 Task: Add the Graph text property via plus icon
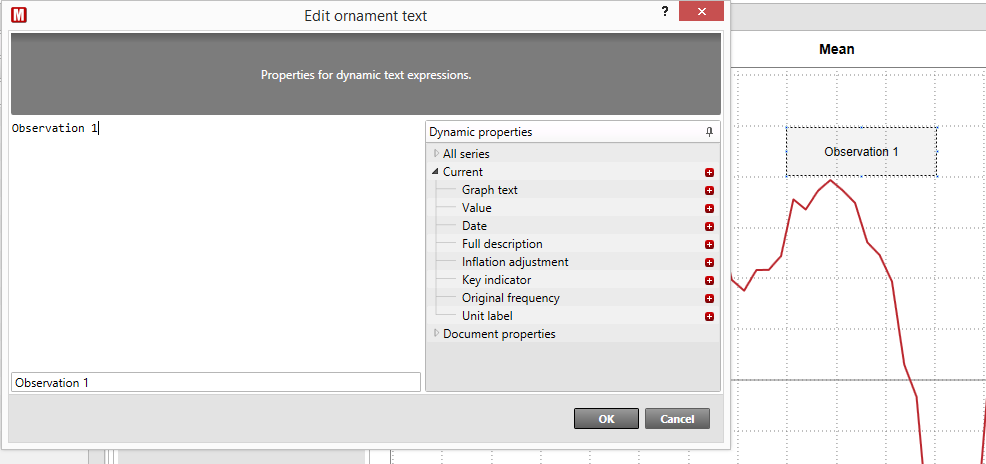click(709, 191)
